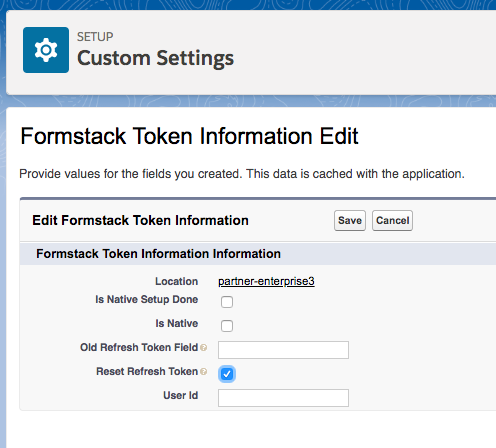
Task: Select the User Id text box
Action: tap(283, 398)
